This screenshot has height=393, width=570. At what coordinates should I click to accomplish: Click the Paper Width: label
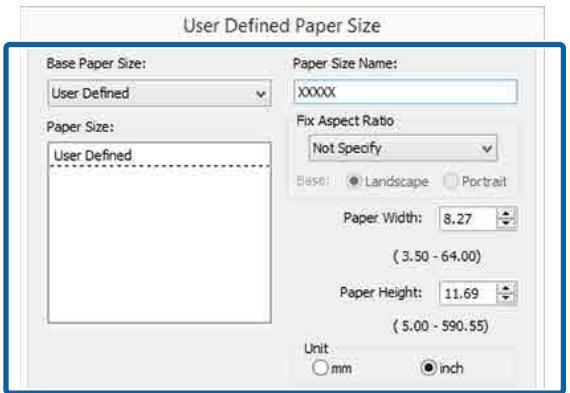383,218
